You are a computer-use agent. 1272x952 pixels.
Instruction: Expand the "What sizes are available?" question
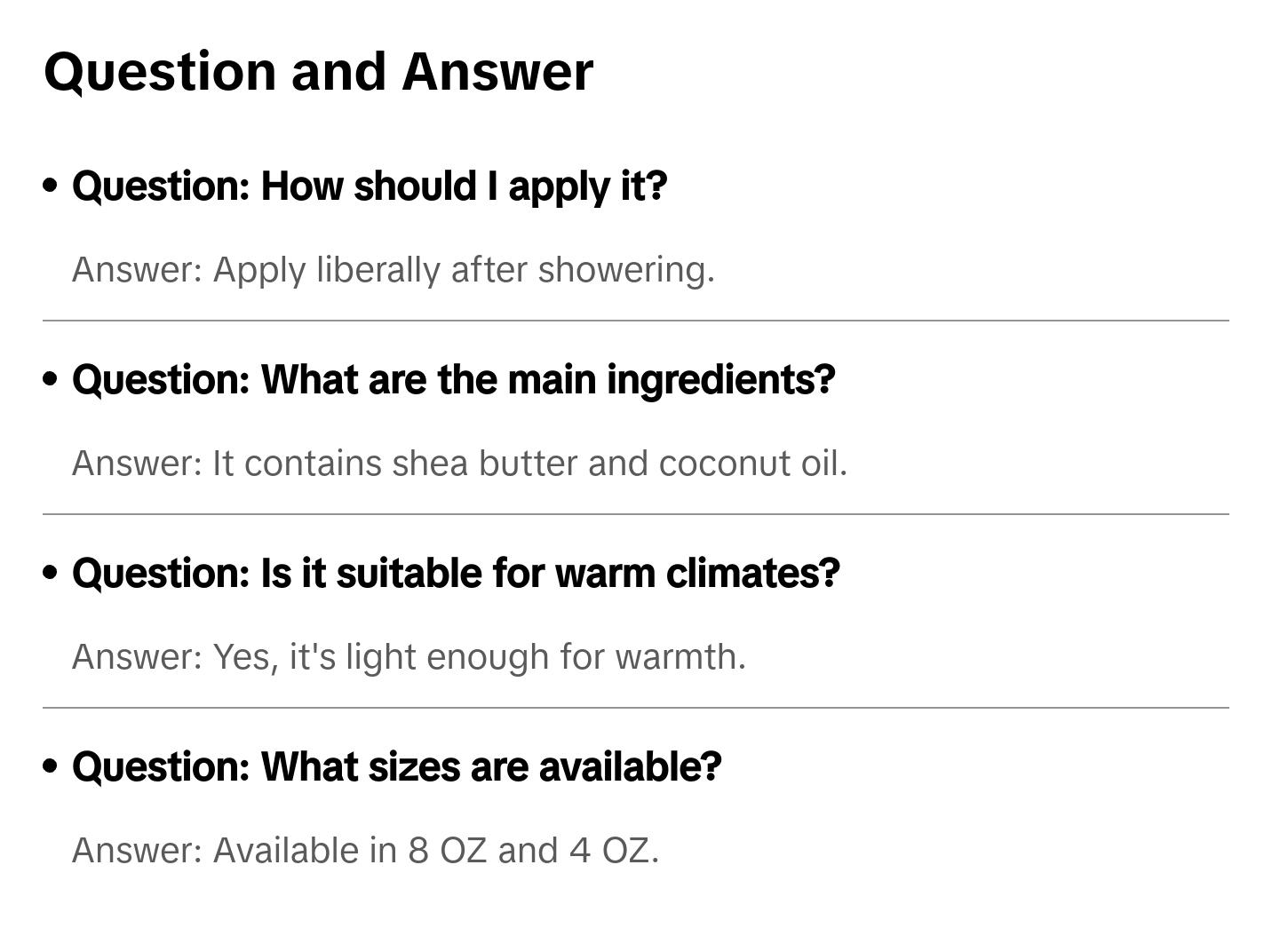396,767
